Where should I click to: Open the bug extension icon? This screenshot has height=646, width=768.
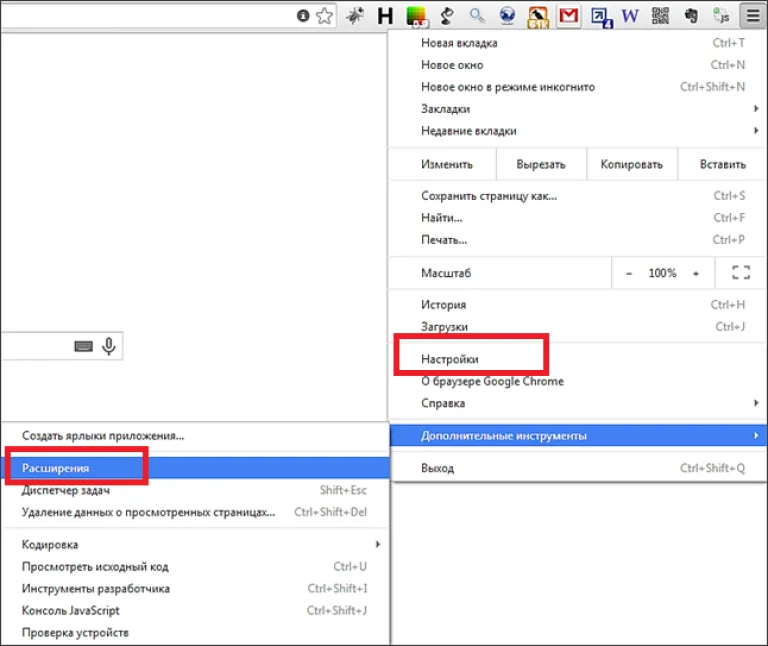coord(355,16)
